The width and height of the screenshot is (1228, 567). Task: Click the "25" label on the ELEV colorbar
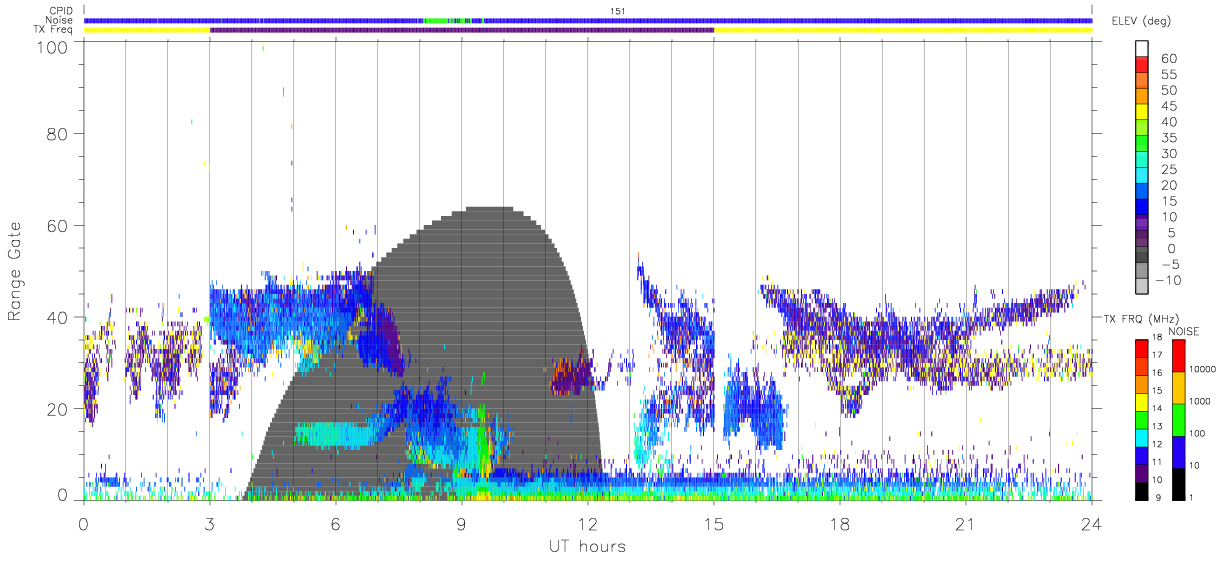(x=1167, y=169)
